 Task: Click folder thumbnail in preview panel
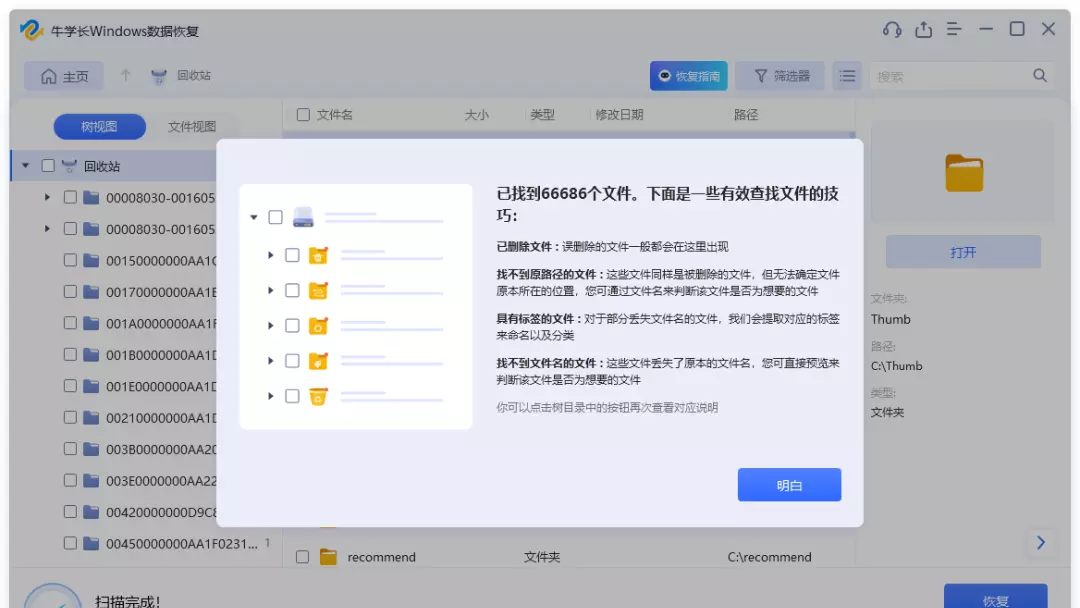[964, 173]
